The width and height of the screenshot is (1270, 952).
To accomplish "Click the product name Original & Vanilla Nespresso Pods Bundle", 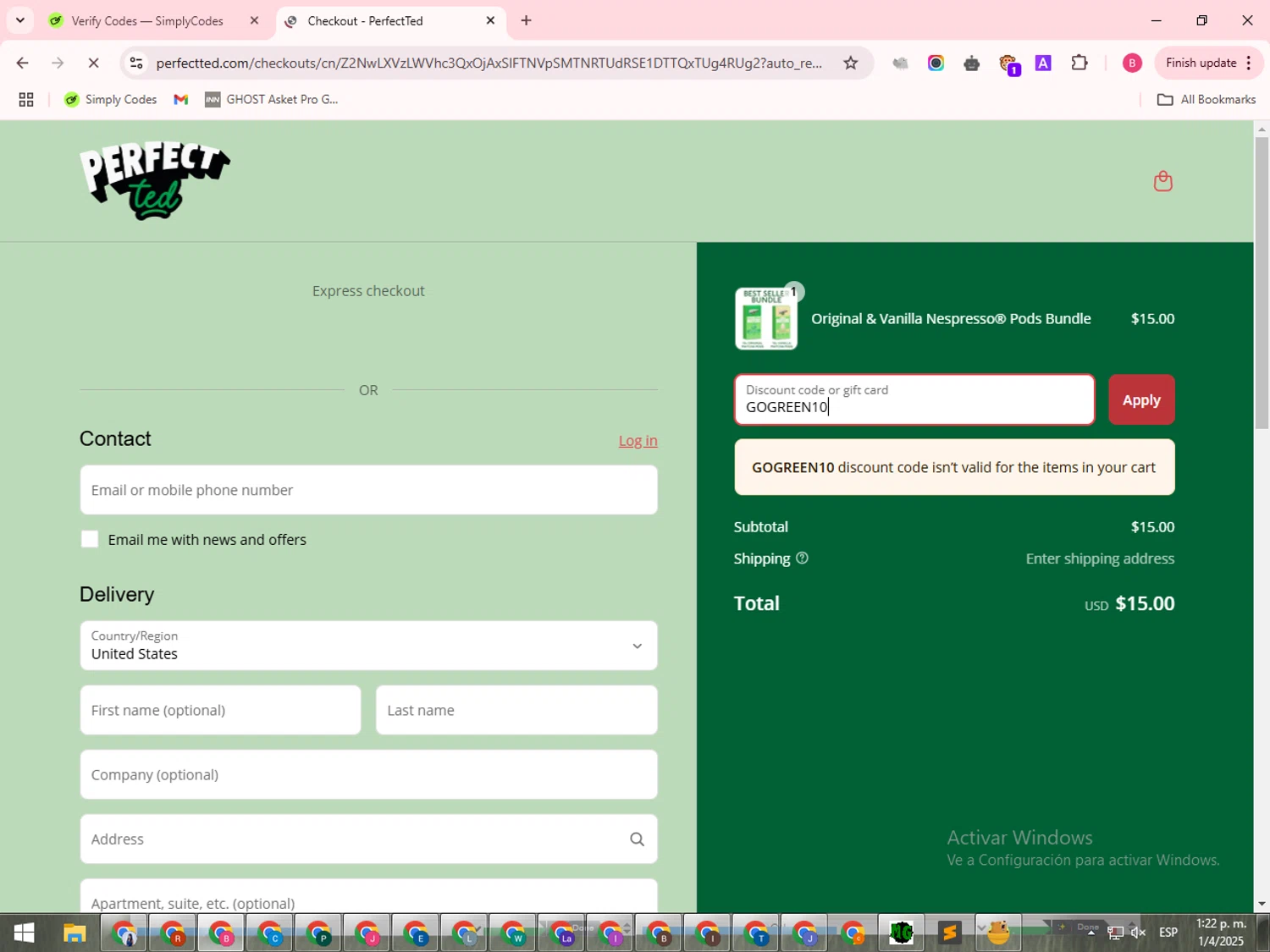I will [x=951, y=319].
